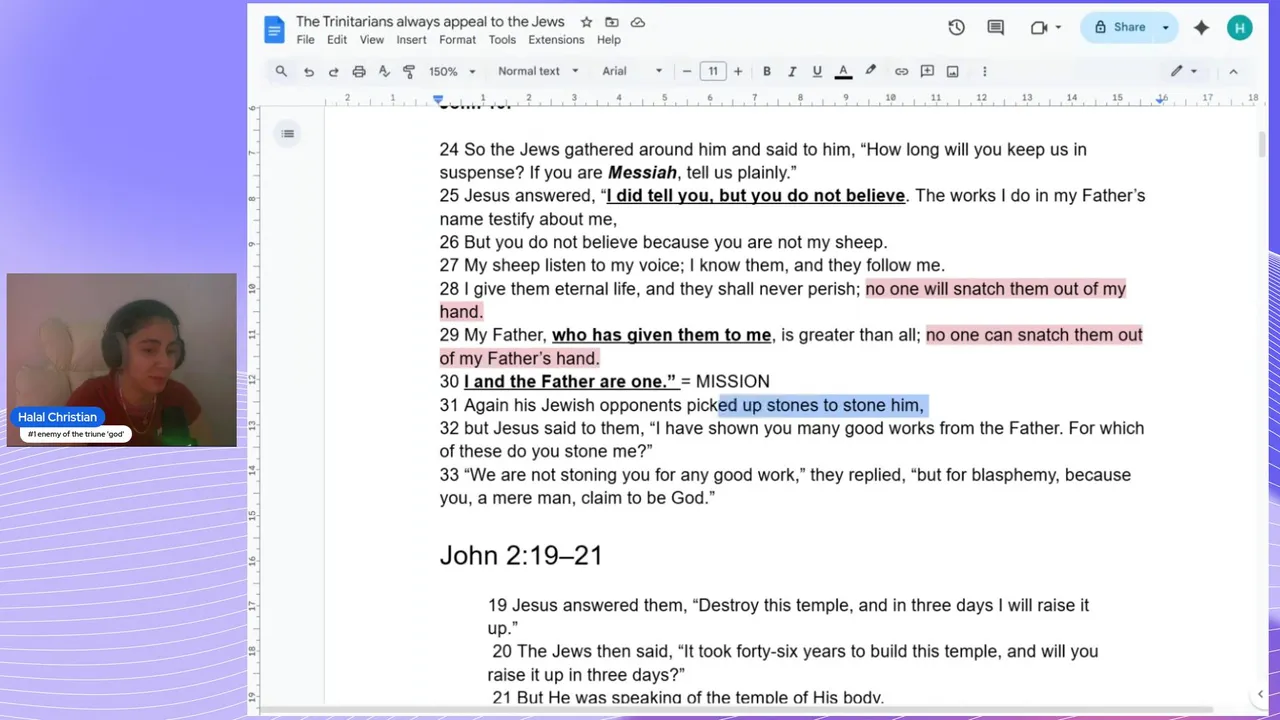Viewport: 1280px width, 720px height.
Task: Decrease the font size
Action: point(687,71)
